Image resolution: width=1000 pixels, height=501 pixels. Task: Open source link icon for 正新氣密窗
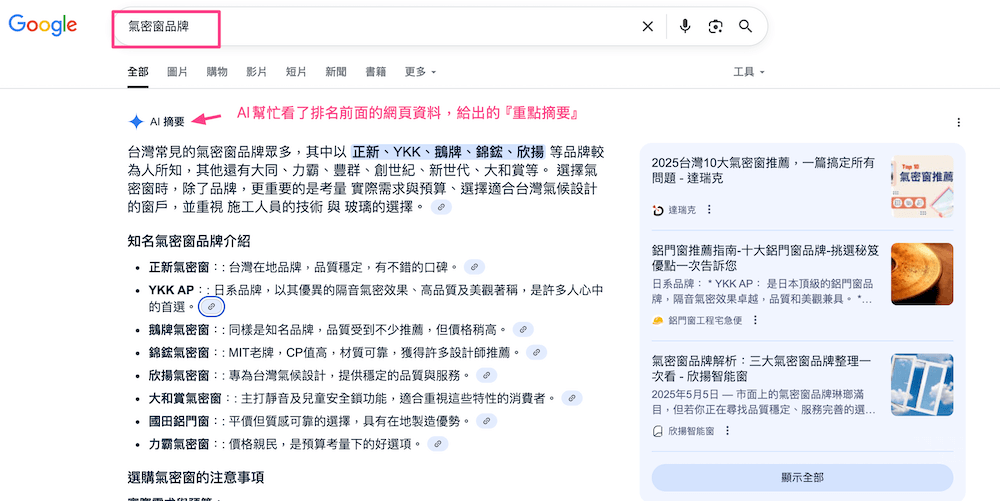pos(474,266)
